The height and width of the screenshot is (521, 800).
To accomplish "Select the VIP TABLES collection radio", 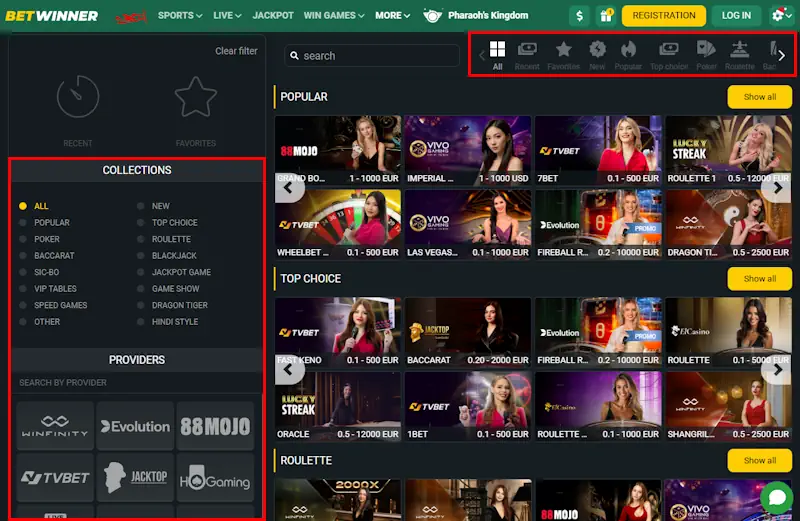I will click(23, 289).
